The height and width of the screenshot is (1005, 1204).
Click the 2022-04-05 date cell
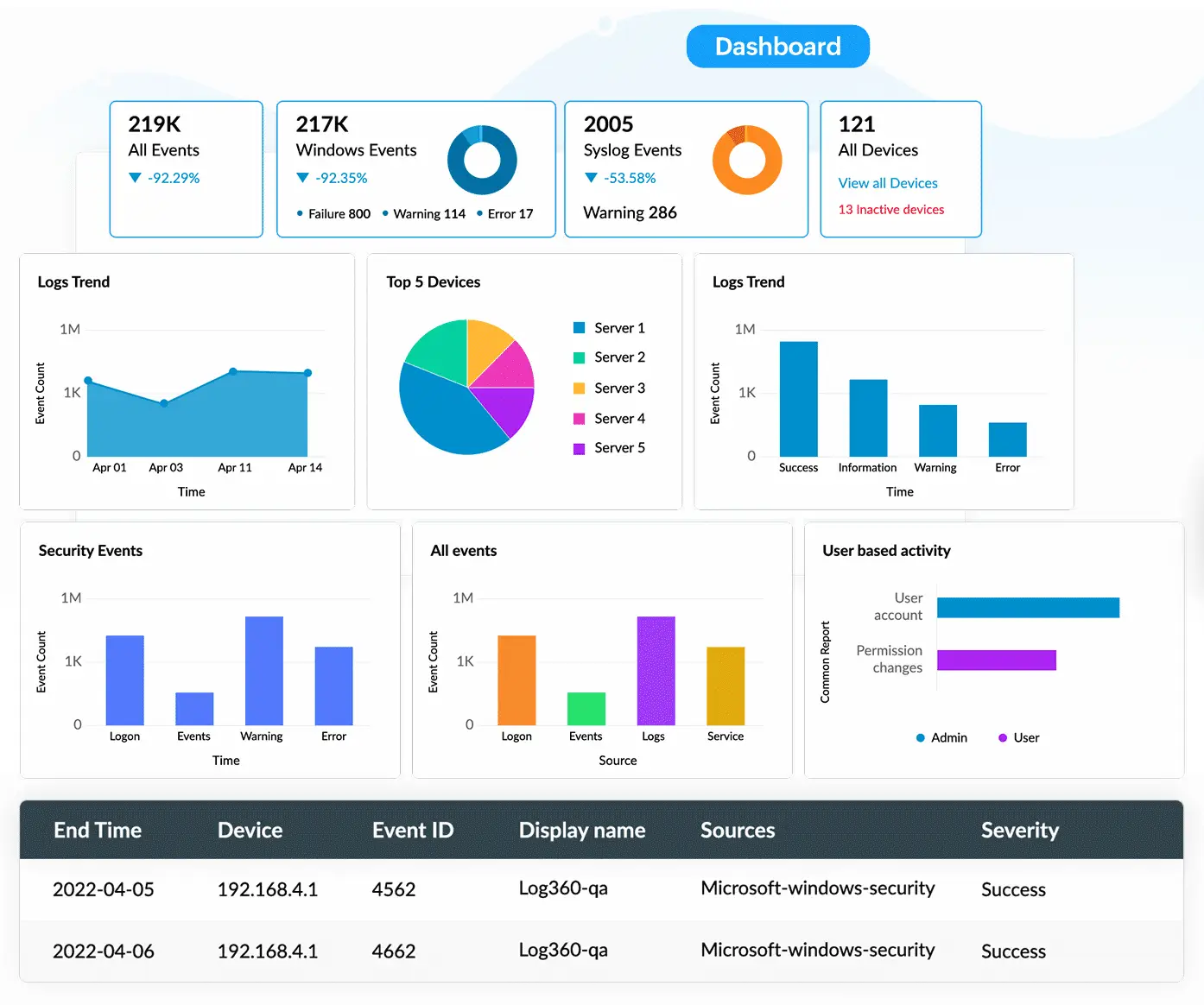(104, 889)
